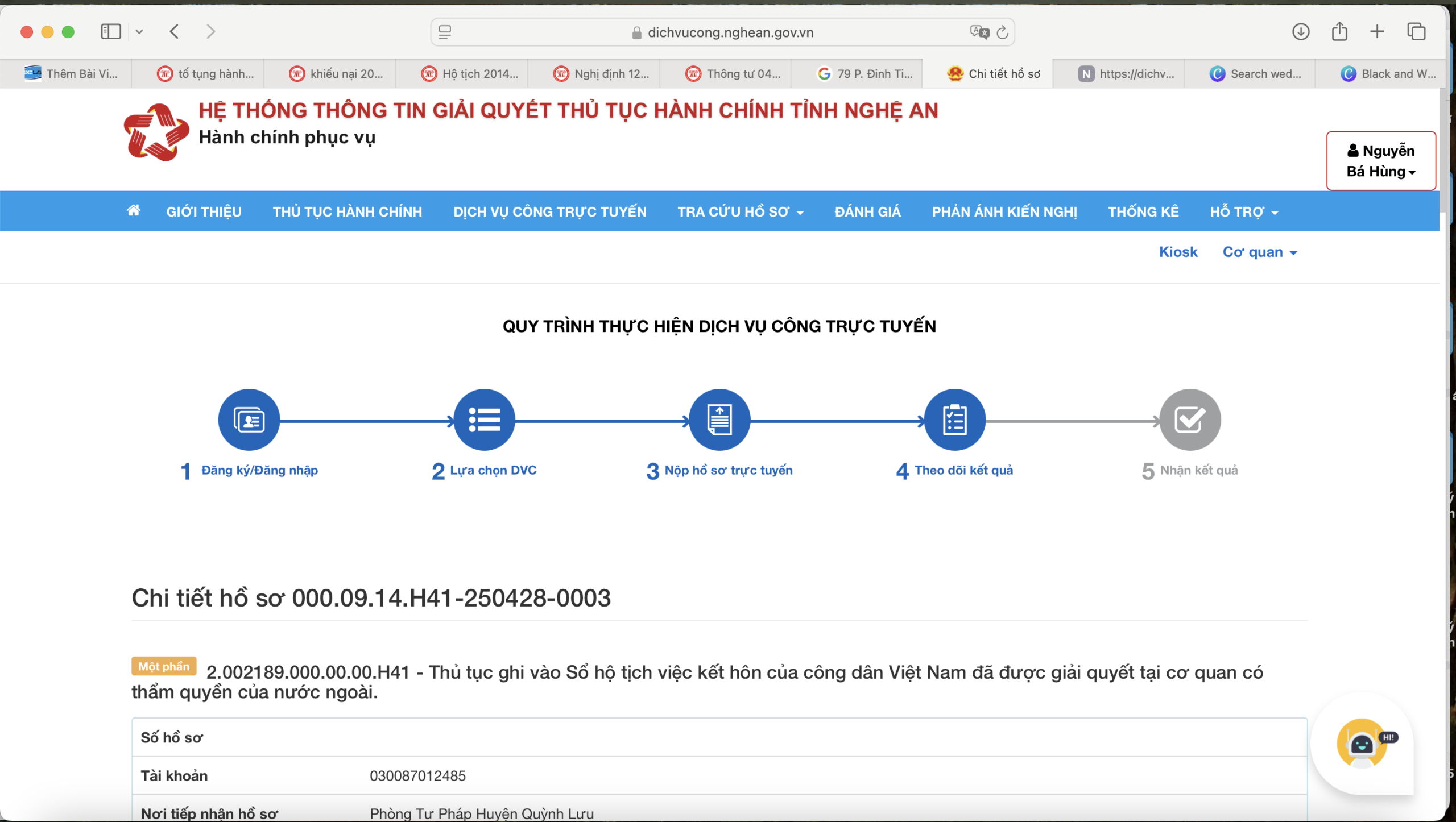Screen dimensions: 1456x822
Task: Click the Theo dõi kết quả step label
Action: pyautogui.click(x=963, y=470)
